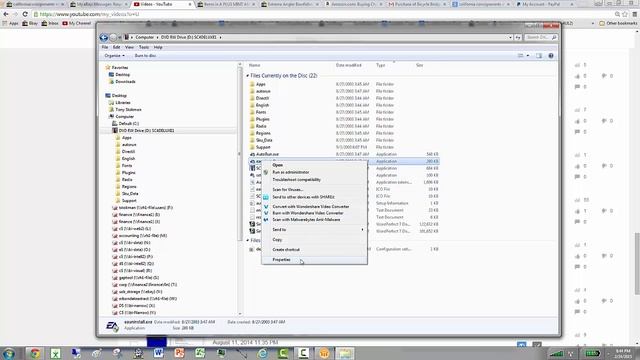Screen dimensions: 640x360
Task: Select Troubleshoot compatibility in the context menu
Action: click(296, 180)
